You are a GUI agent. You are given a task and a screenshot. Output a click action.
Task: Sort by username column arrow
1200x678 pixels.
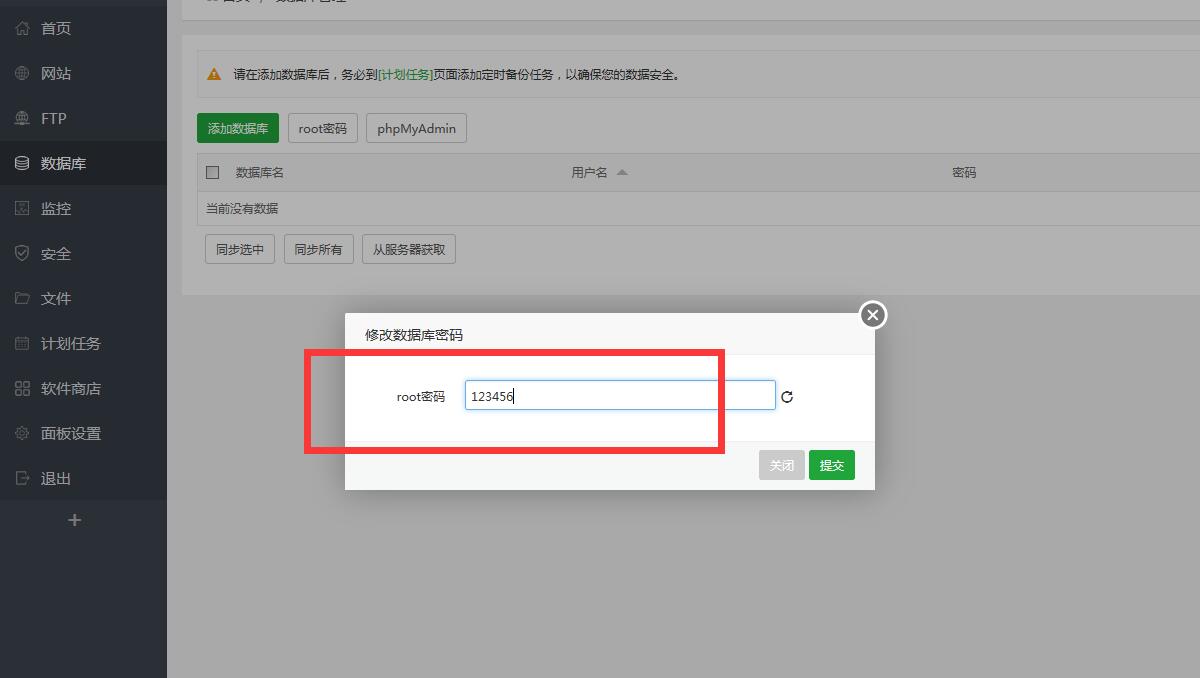(x=622, y=172)
